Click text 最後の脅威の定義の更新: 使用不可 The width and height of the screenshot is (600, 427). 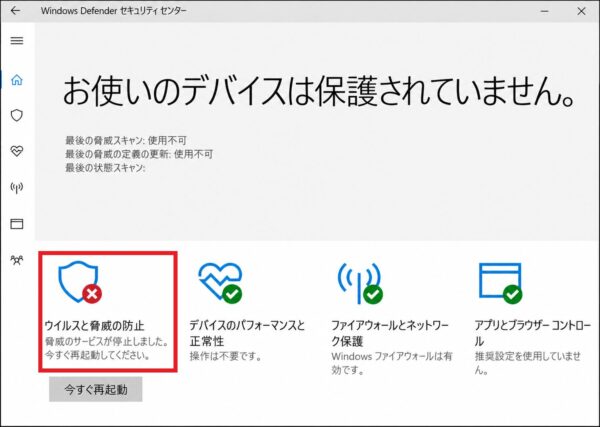pos(139,154)
